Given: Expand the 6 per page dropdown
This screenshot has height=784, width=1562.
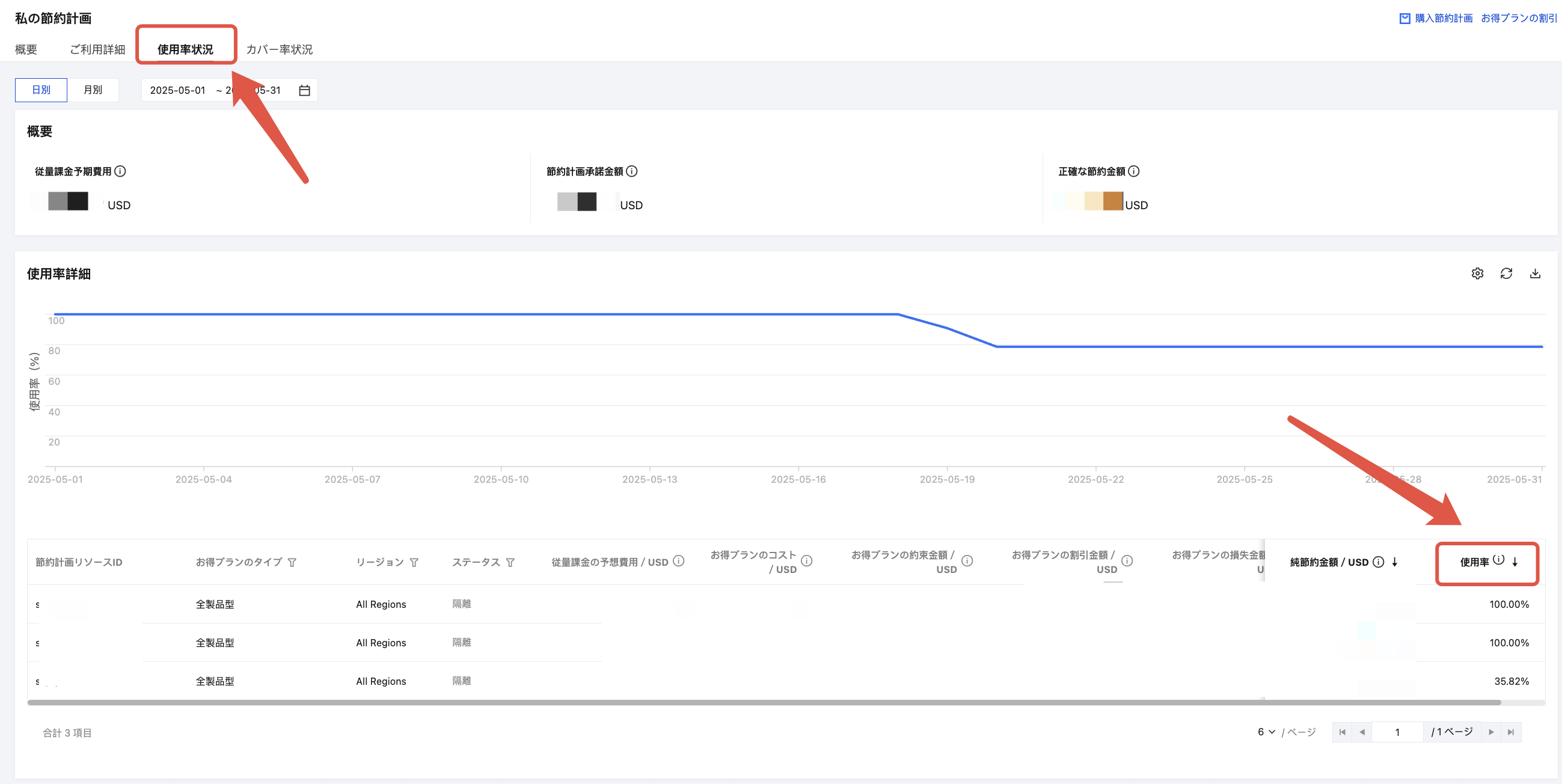Looking at the screenshot, I should click(x=1266, y=732).
